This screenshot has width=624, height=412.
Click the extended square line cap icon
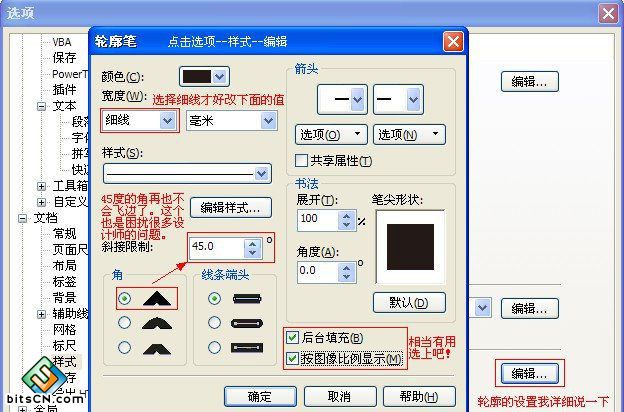click(247, 348)
